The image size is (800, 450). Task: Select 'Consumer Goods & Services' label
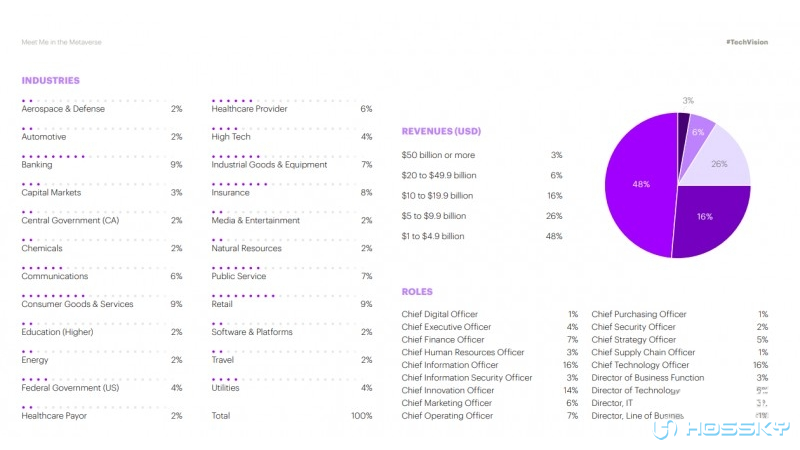coord(78,304)
